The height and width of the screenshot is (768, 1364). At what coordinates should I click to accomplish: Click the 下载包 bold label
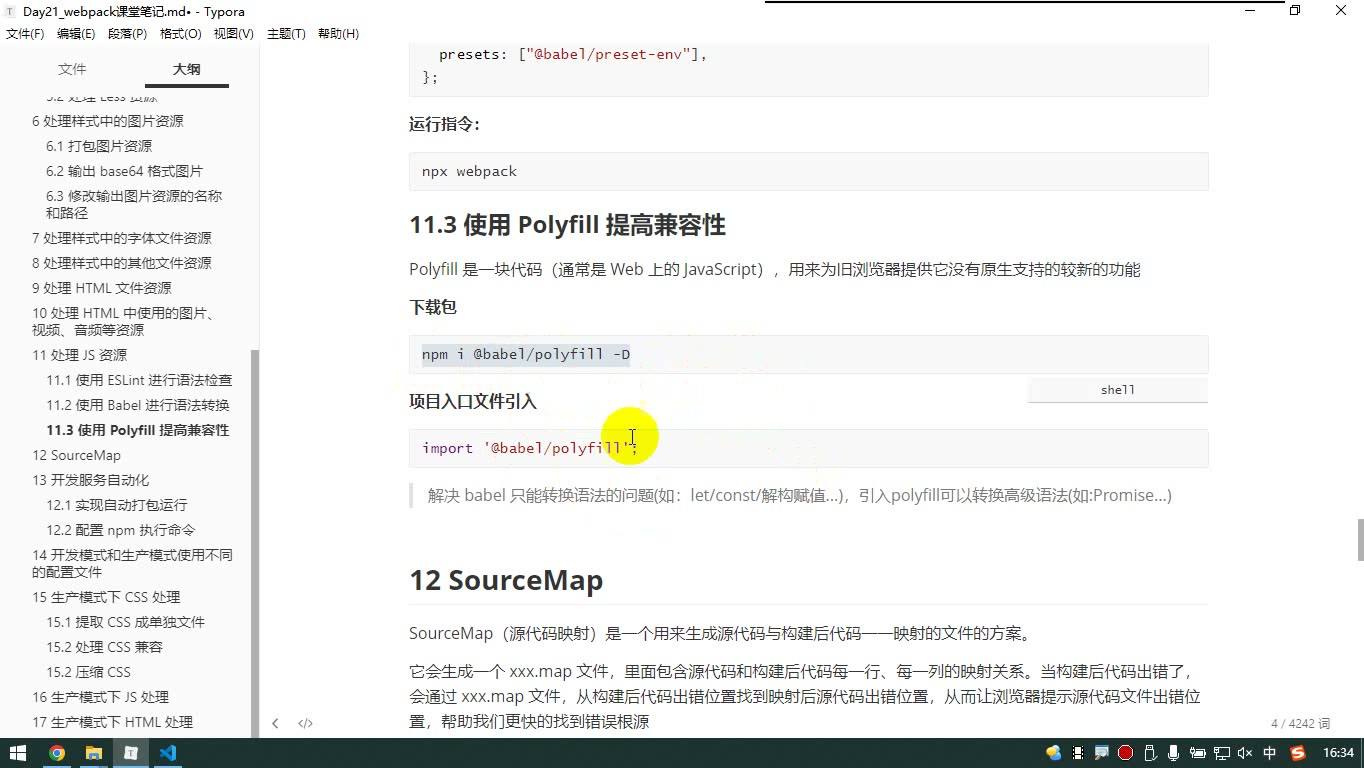[x=433, y=307]
